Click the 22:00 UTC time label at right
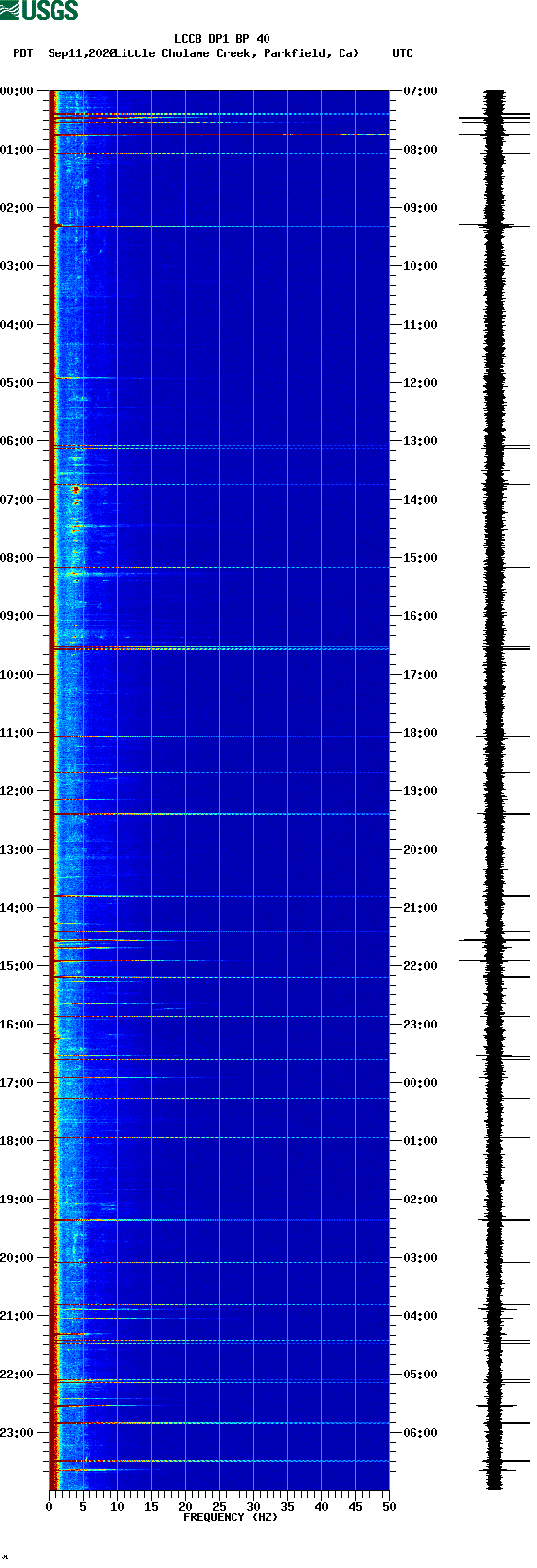 tap(420, 966)
